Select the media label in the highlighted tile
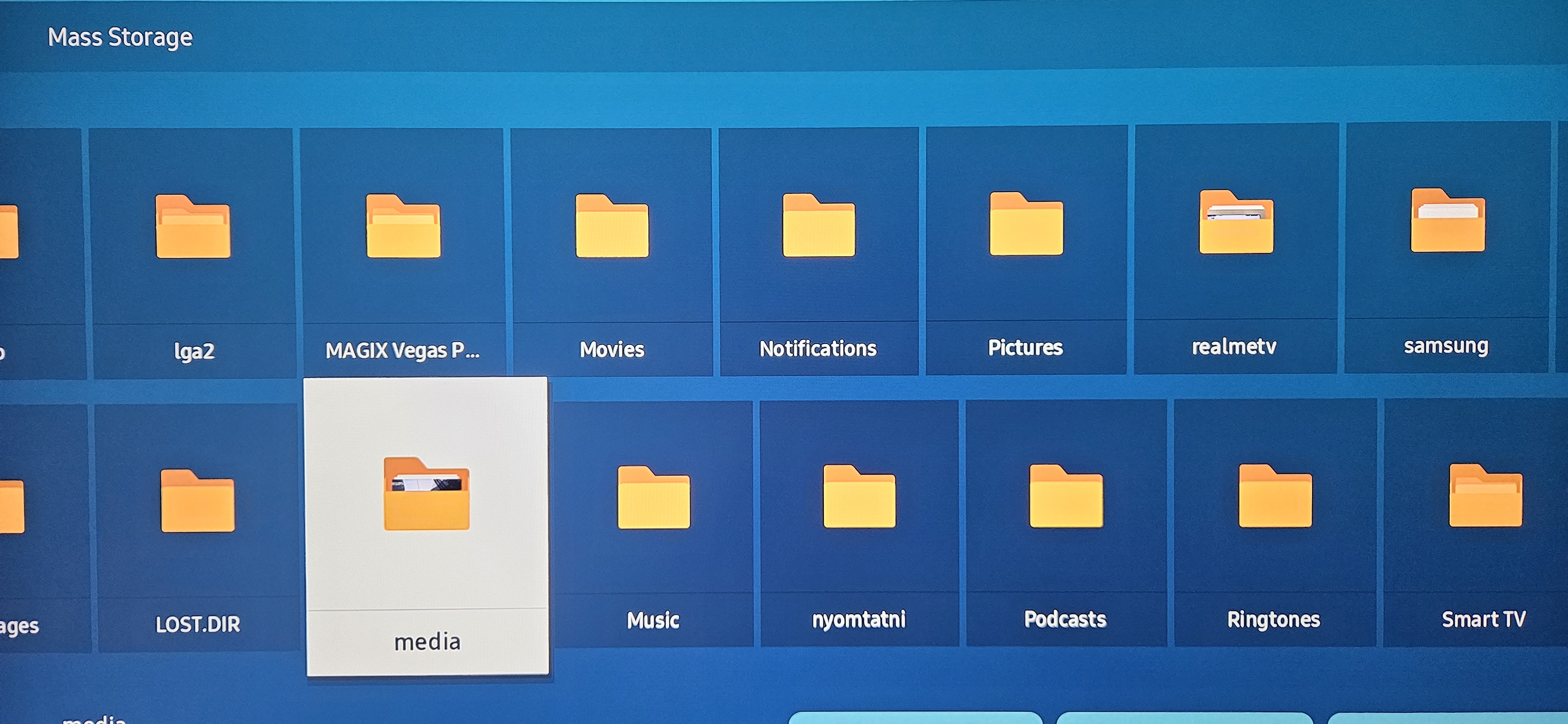Screen dimensions: 1568x724 427,642
